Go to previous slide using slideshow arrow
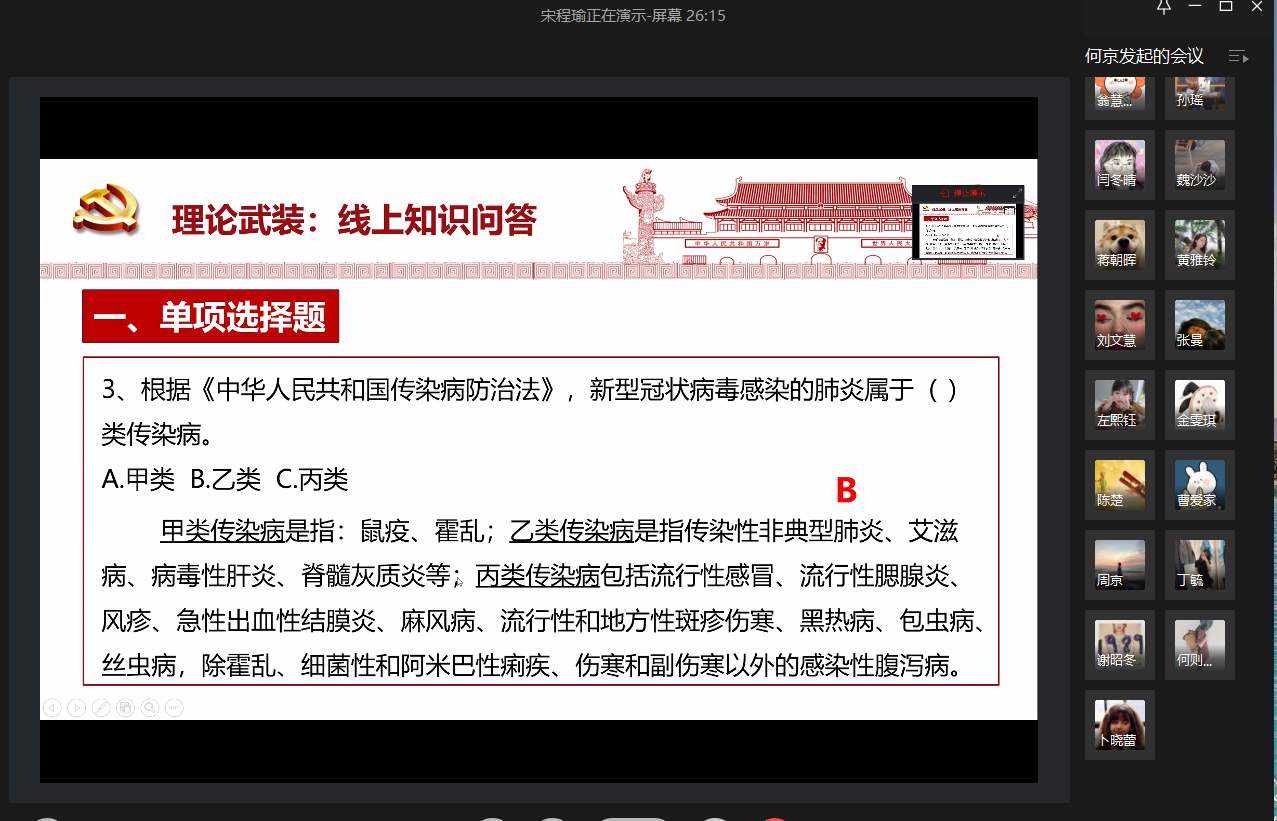 pos(52,708)
